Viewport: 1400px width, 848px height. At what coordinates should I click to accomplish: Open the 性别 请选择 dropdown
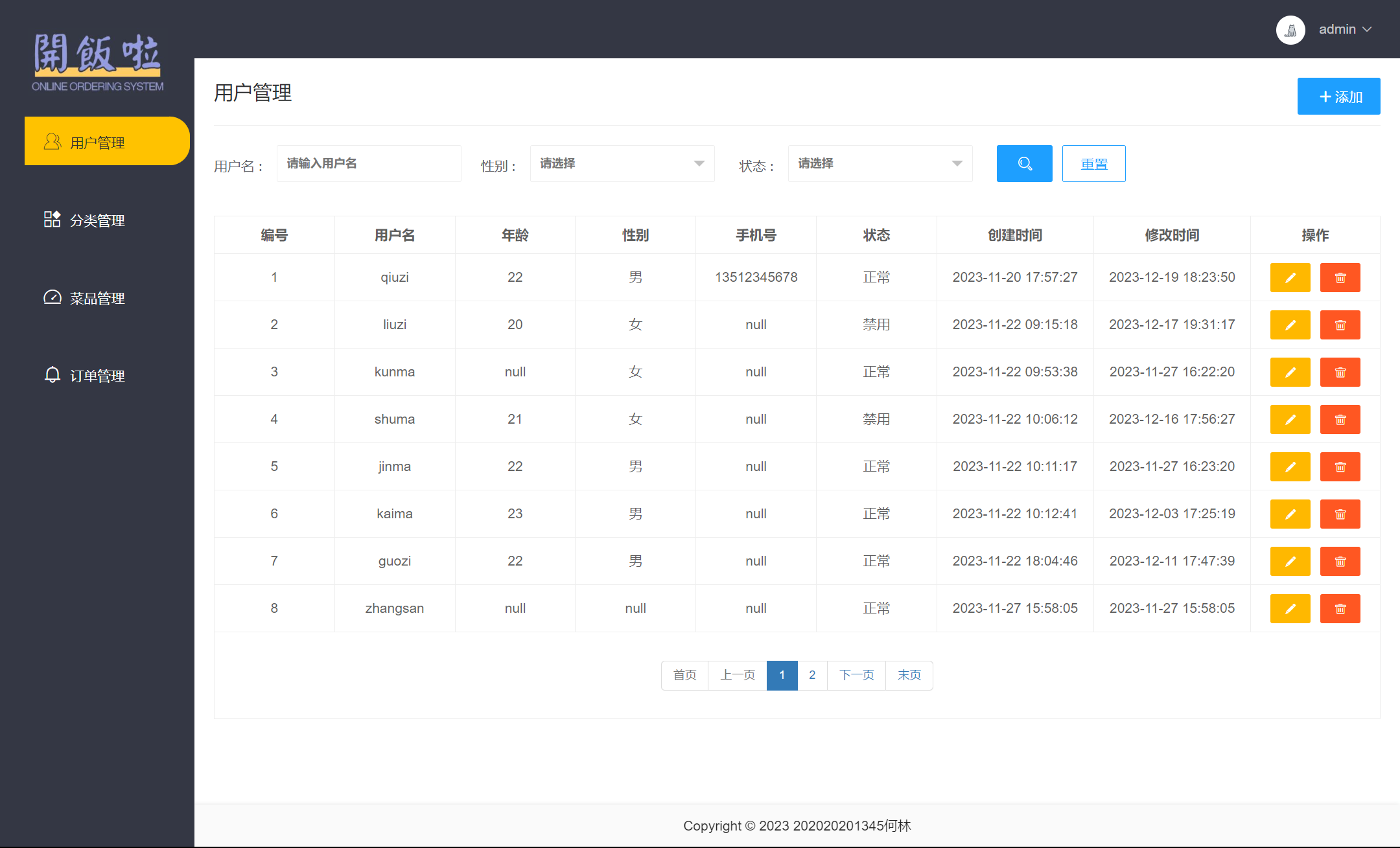pos(622,163)
